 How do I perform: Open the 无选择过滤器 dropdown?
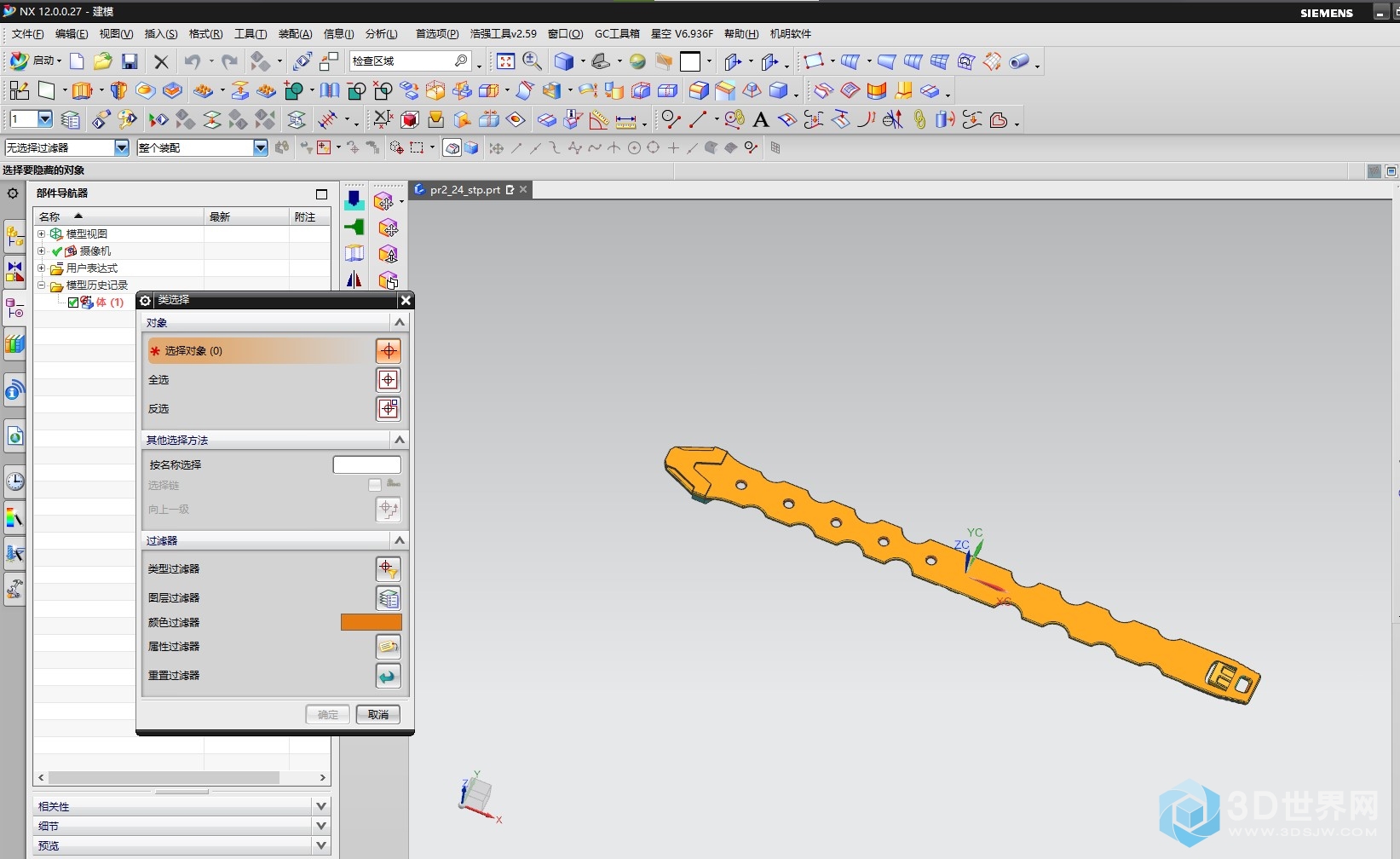[122, 148]
